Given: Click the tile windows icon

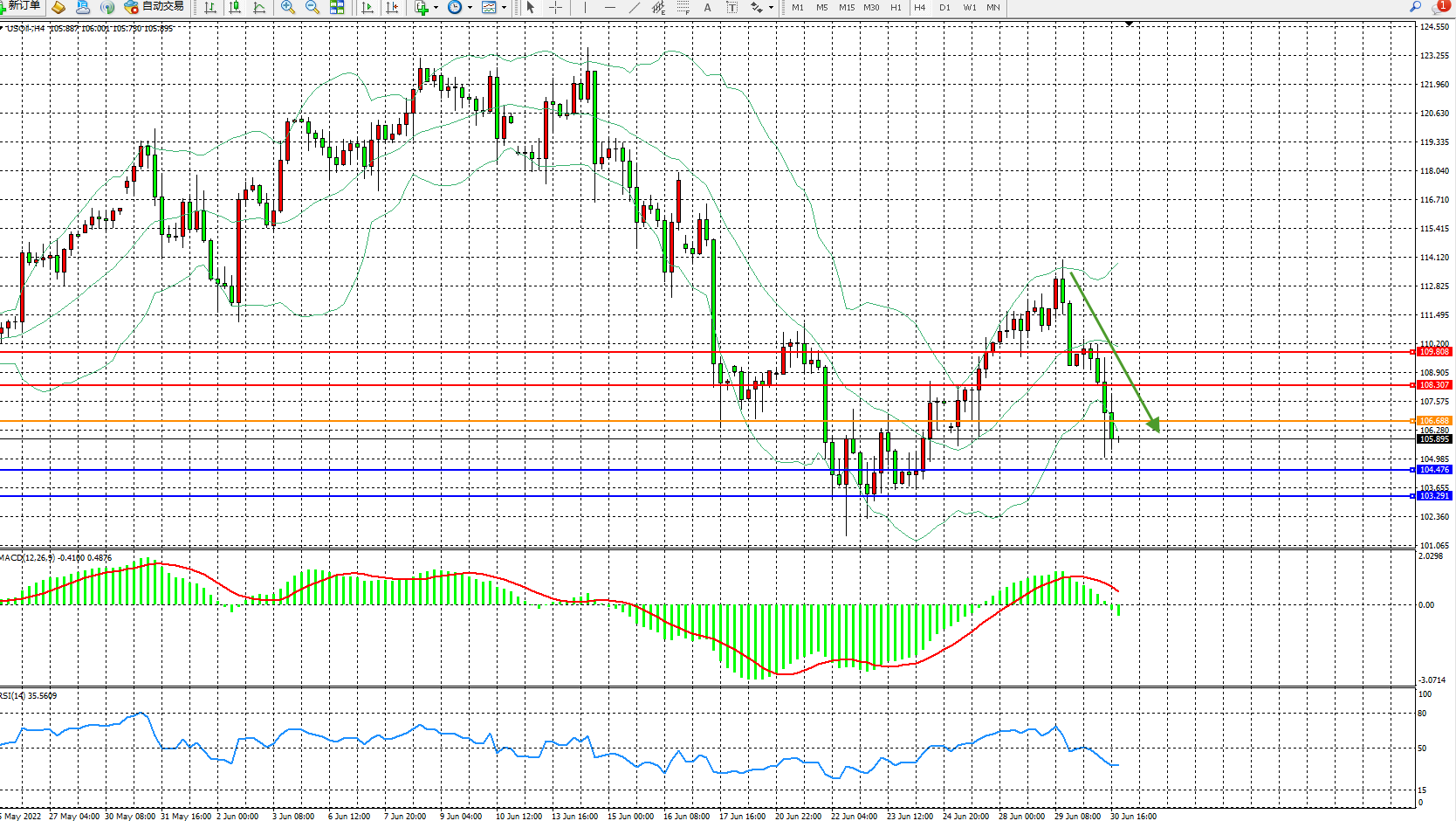Looking at the screenshot, I should pyautogui.click(x=337, y=8).
